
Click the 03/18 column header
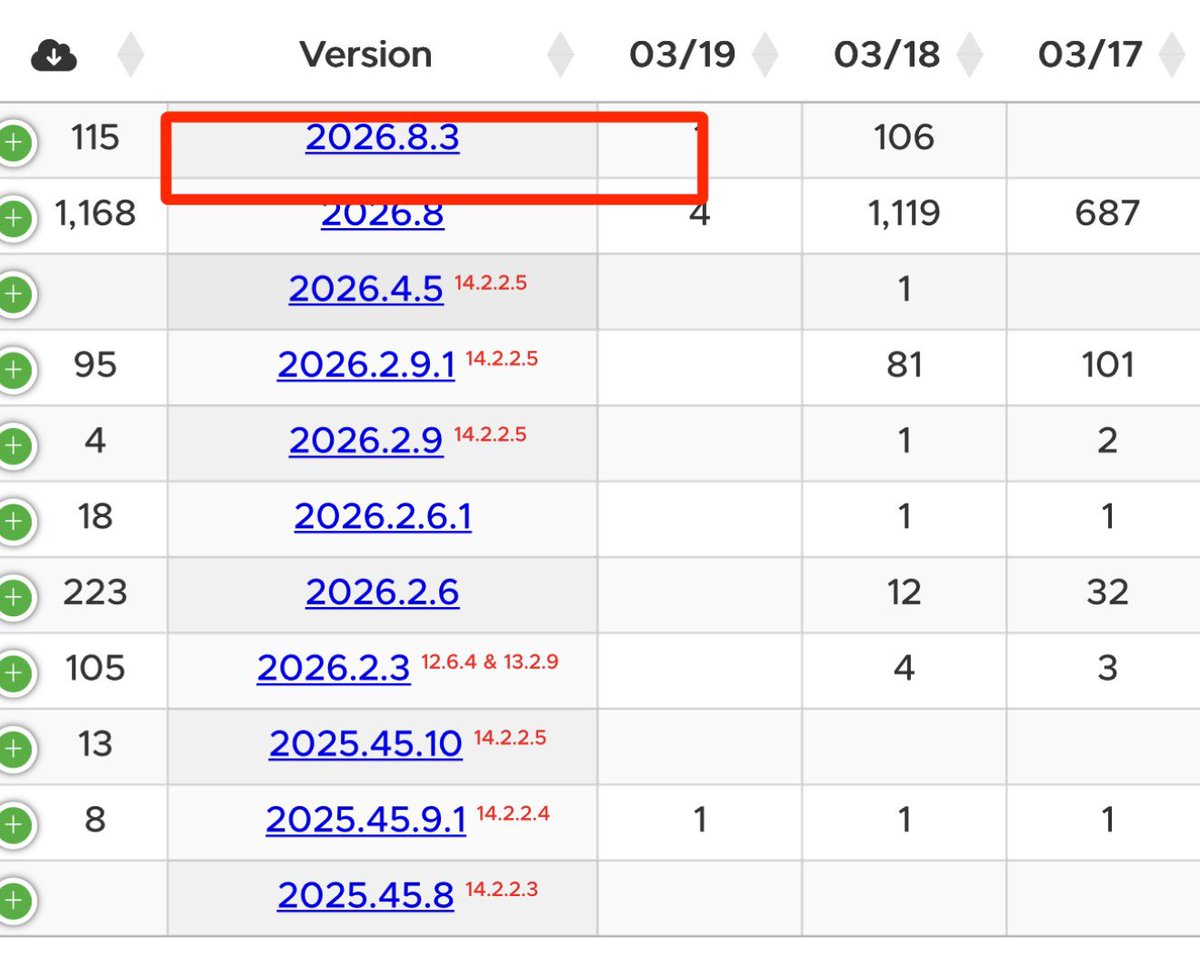pos(887,54)
